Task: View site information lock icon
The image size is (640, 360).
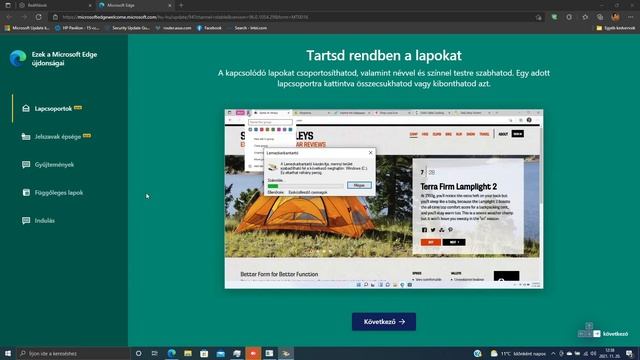Action: click(56, 17)
